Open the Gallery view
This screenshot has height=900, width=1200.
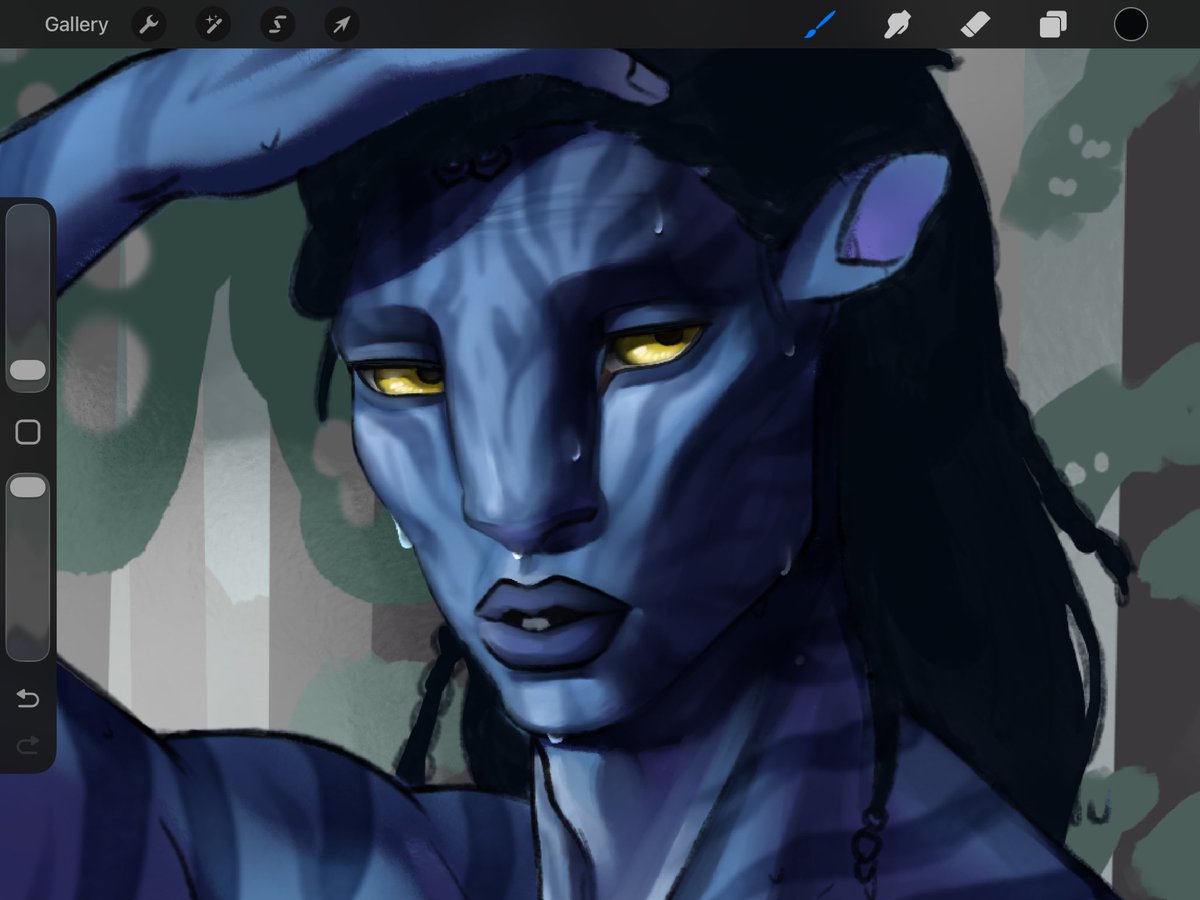click(76, 25)
